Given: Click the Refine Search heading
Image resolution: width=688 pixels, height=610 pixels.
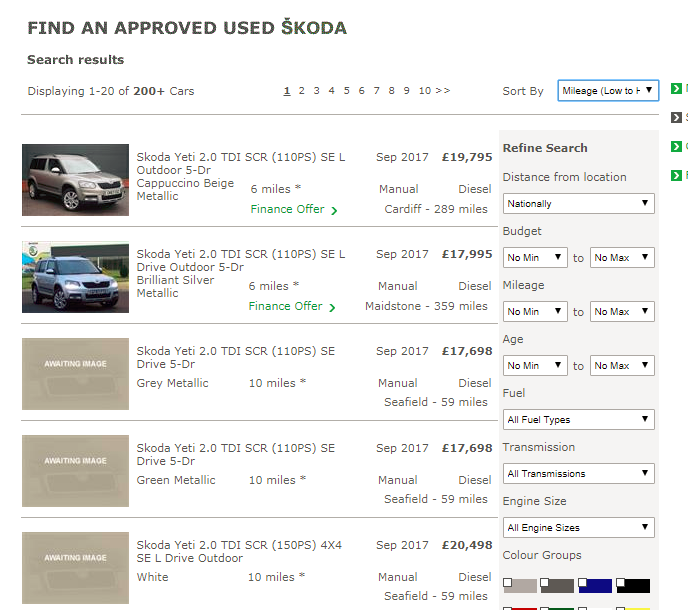Looking at the screenshot, I should pos(545,148).
